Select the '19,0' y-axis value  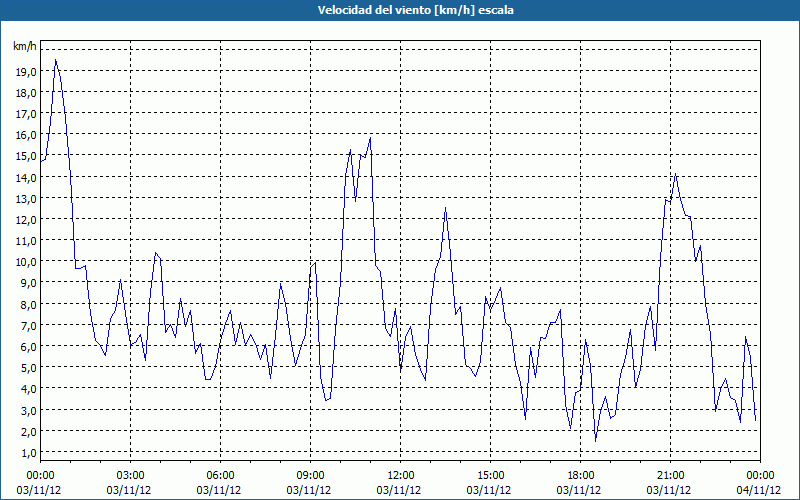click(x=26, y=72)
